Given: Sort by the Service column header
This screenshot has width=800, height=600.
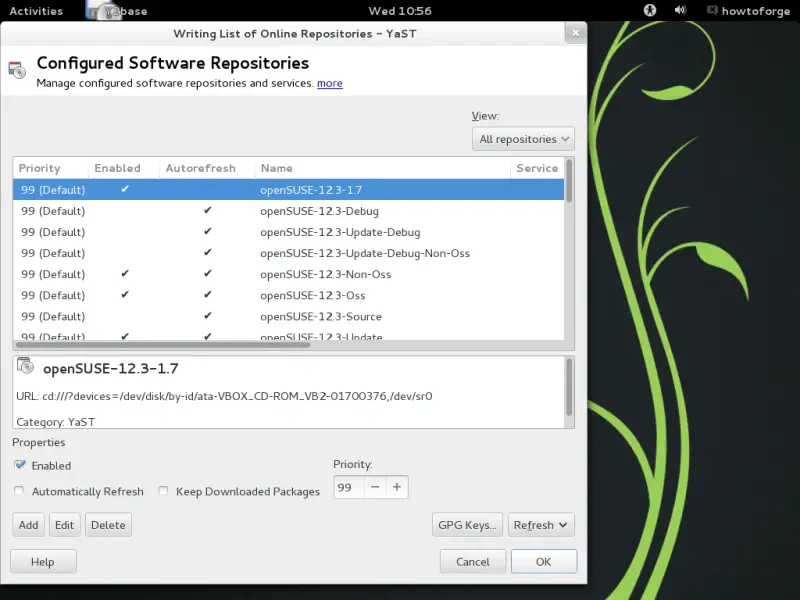Looking at the screenshot, I should point(537,168).
